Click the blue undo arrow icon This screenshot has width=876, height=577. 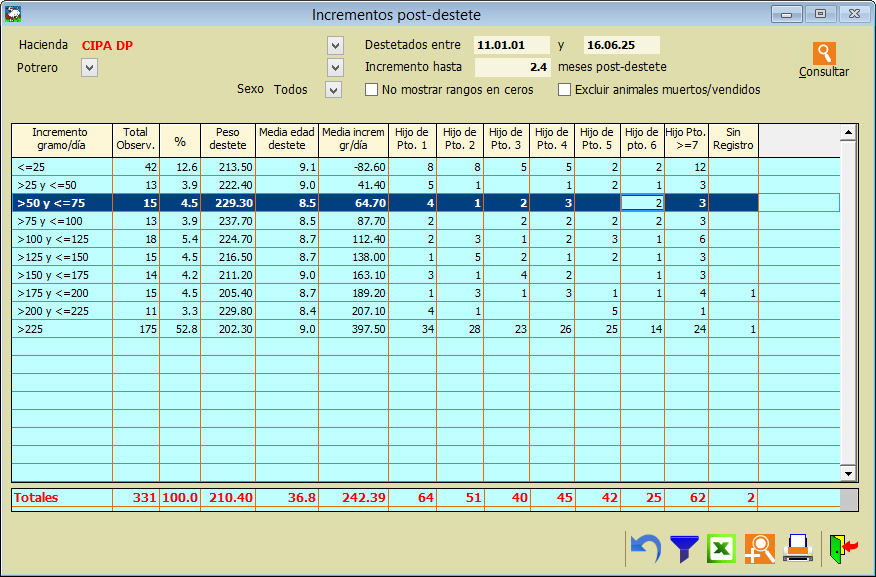(647, 548)
